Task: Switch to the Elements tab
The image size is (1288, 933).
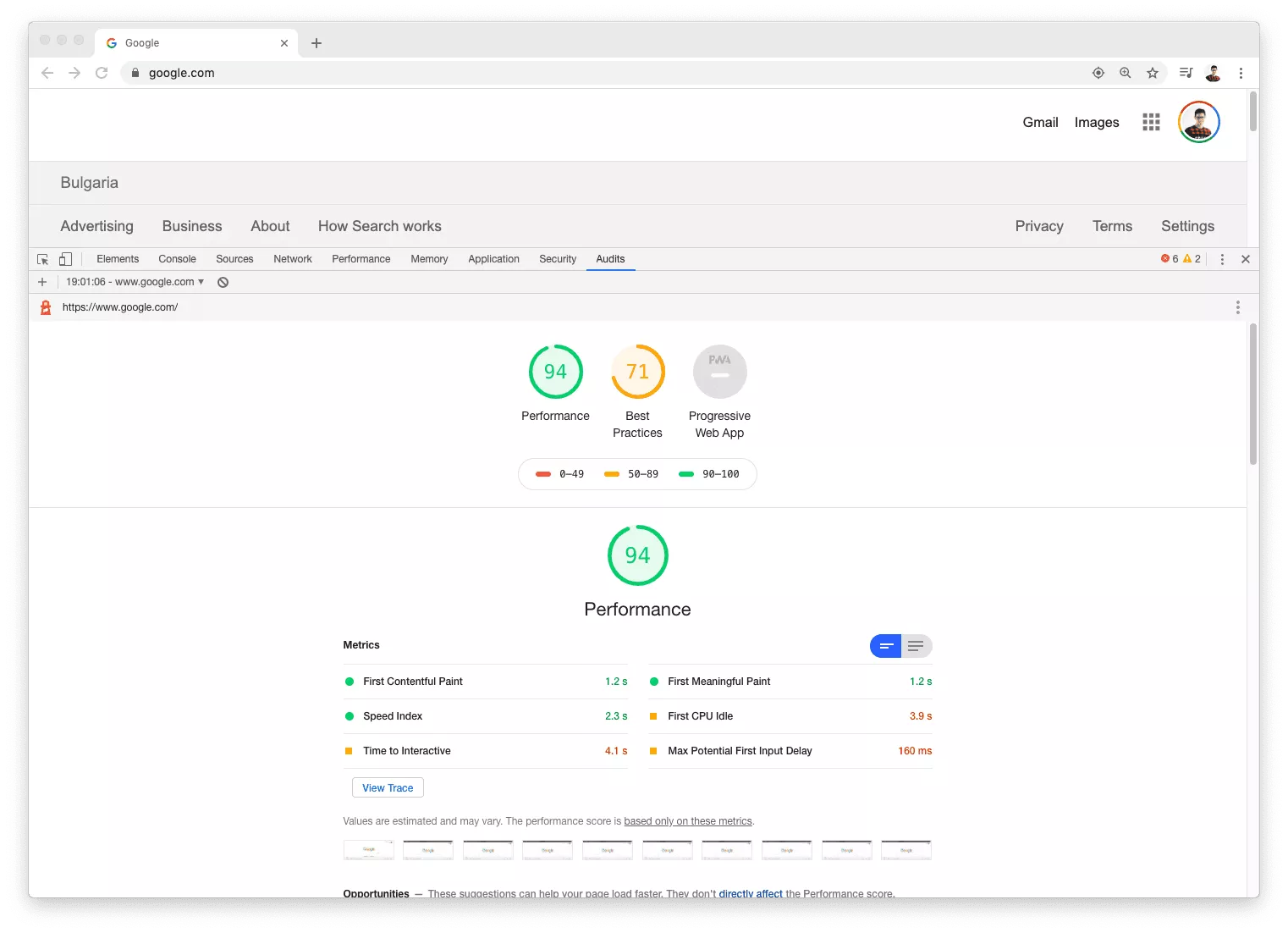Action: tap(118, 259)
